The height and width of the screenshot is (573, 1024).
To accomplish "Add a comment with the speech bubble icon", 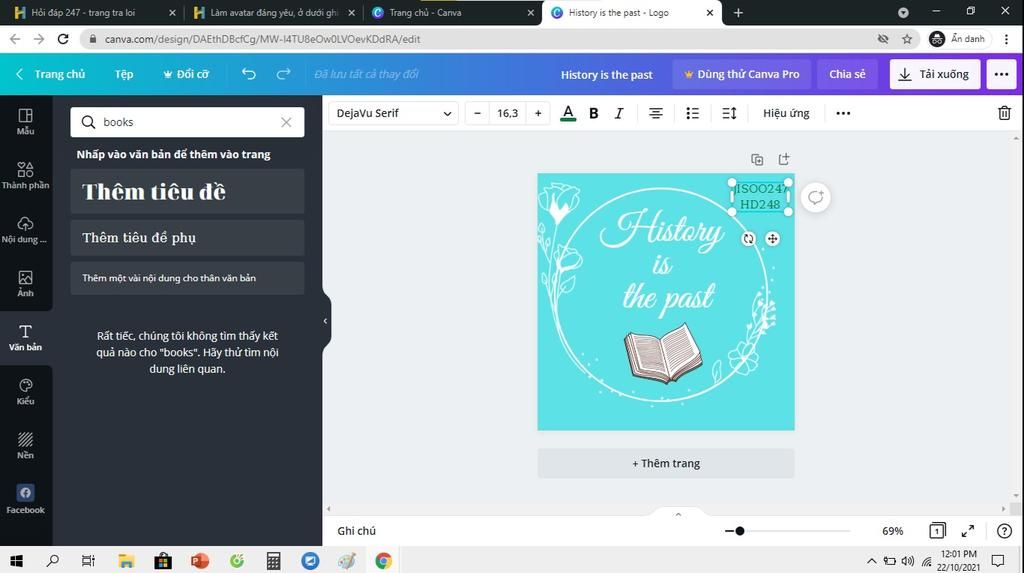I will pos(816,197).
